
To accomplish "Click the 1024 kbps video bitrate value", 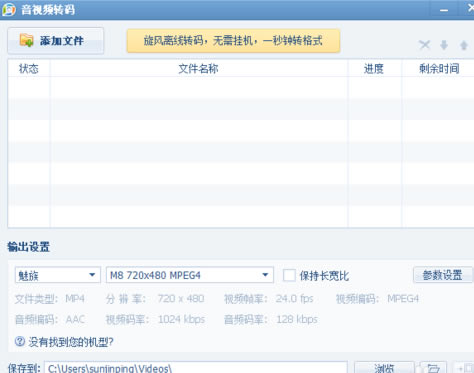I will (181, 319).
